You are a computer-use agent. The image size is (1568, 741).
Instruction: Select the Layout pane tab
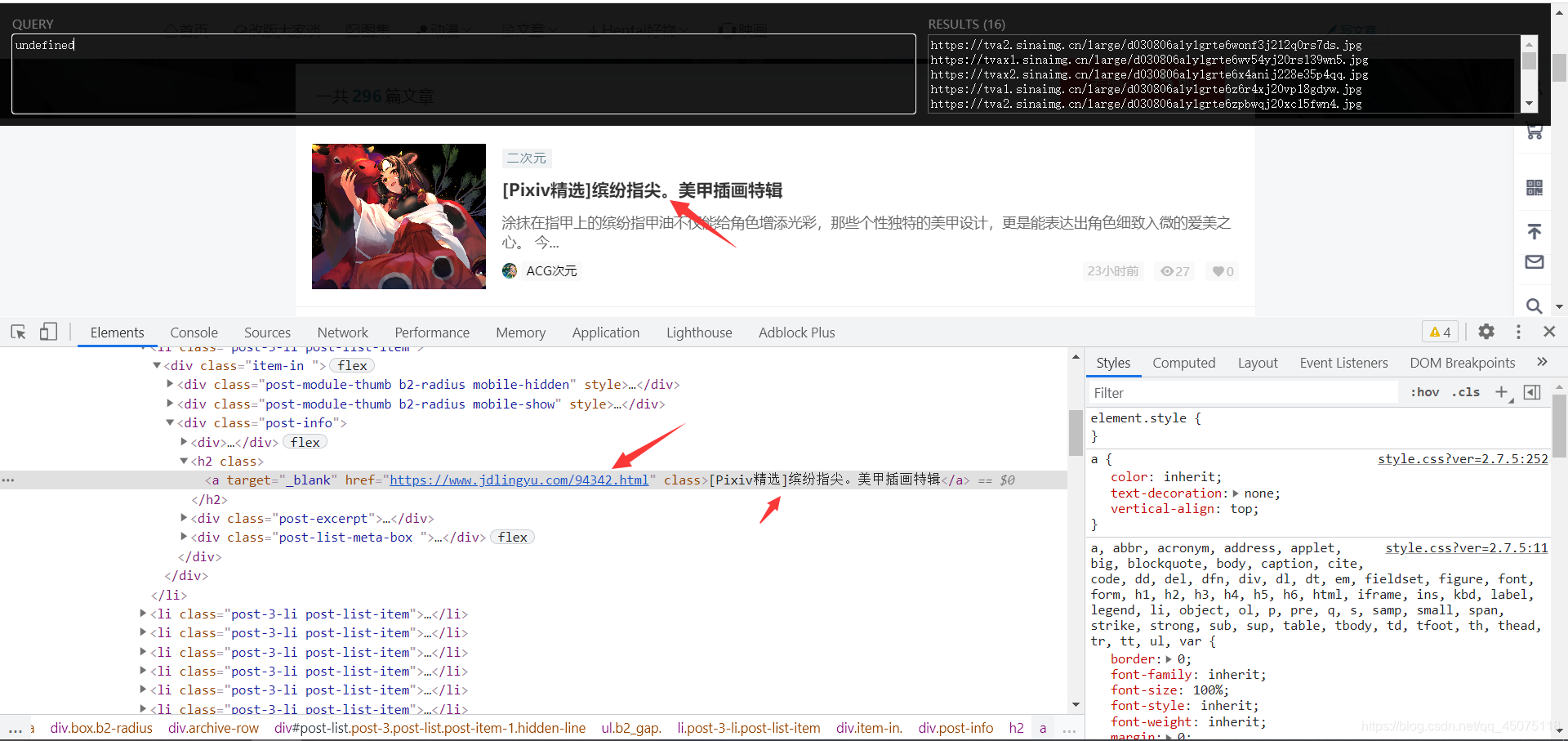click(x=1257, y=363)
